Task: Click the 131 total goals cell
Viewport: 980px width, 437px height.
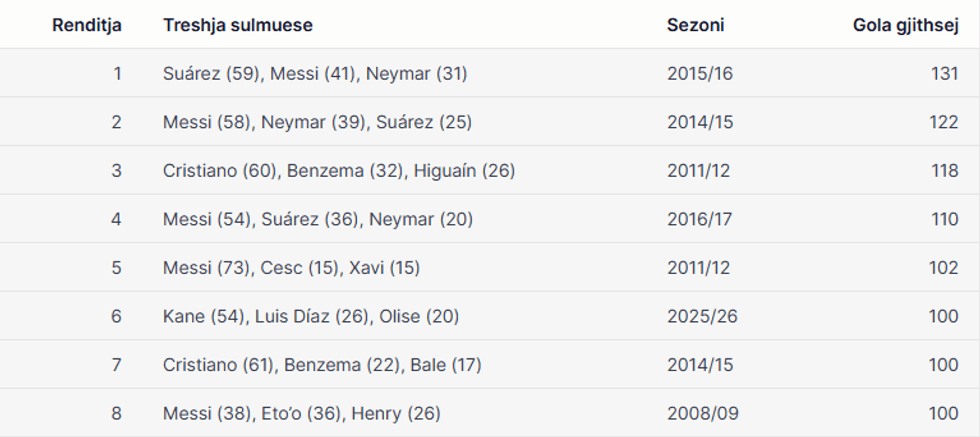Action: coord(943,73)
